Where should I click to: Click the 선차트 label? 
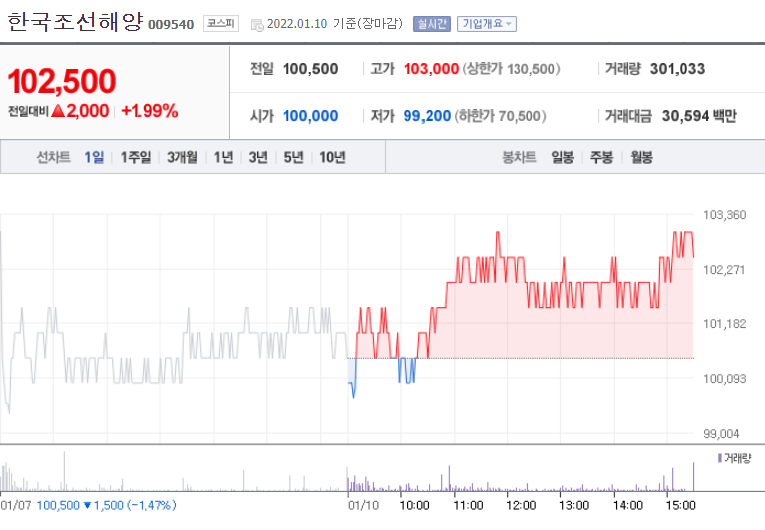[x=53, y=157]
